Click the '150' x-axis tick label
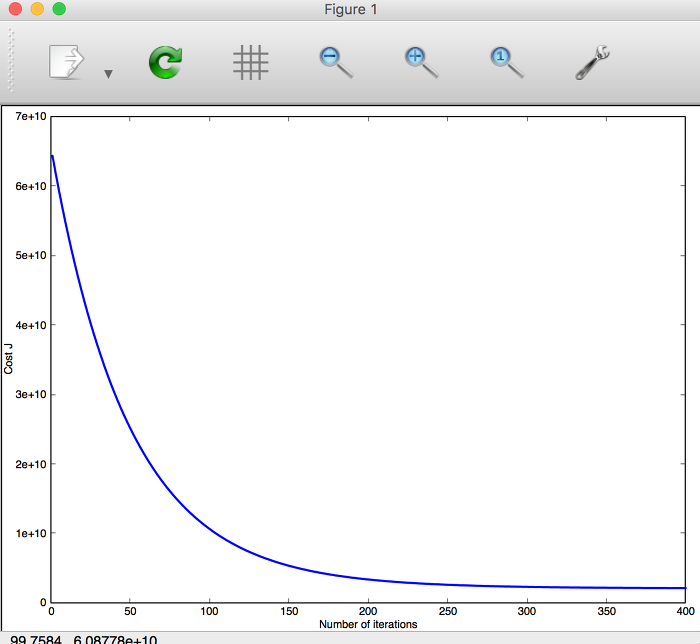Image resolution: width=700 pixels, height=644 pixels. point(289,611)
